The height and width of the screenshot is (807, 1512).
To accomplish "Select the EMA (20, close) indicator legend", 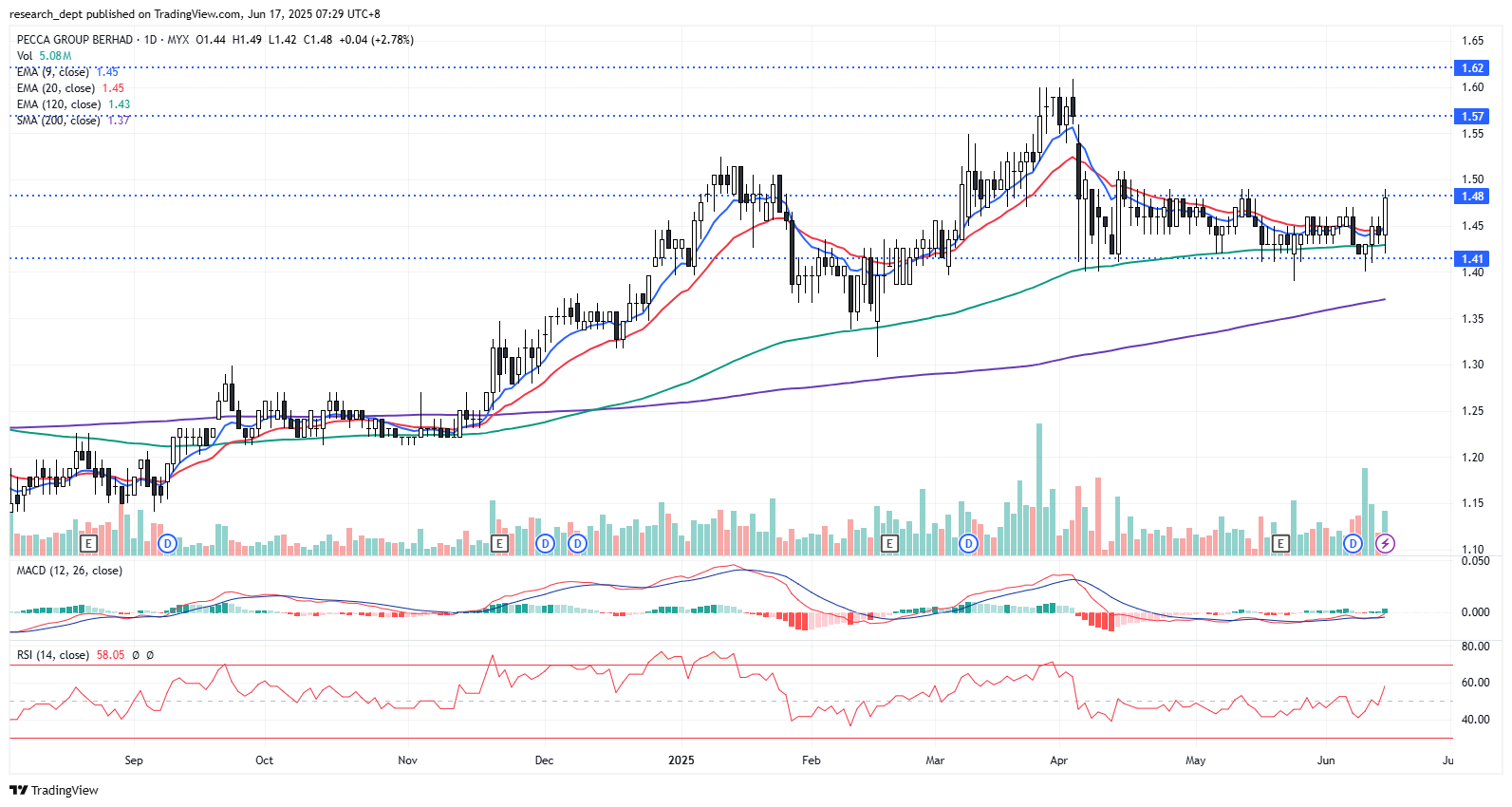I will click(x=70, y=88).
